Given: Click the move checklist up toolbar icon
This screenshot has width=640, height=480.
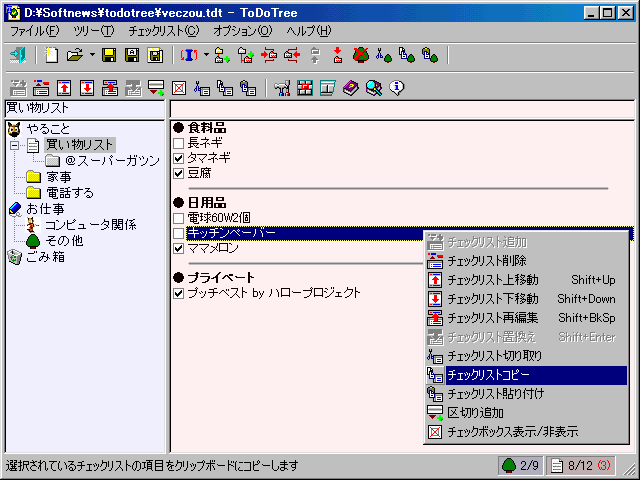Looking at the screenshot, I should click(x=64, y=88).
